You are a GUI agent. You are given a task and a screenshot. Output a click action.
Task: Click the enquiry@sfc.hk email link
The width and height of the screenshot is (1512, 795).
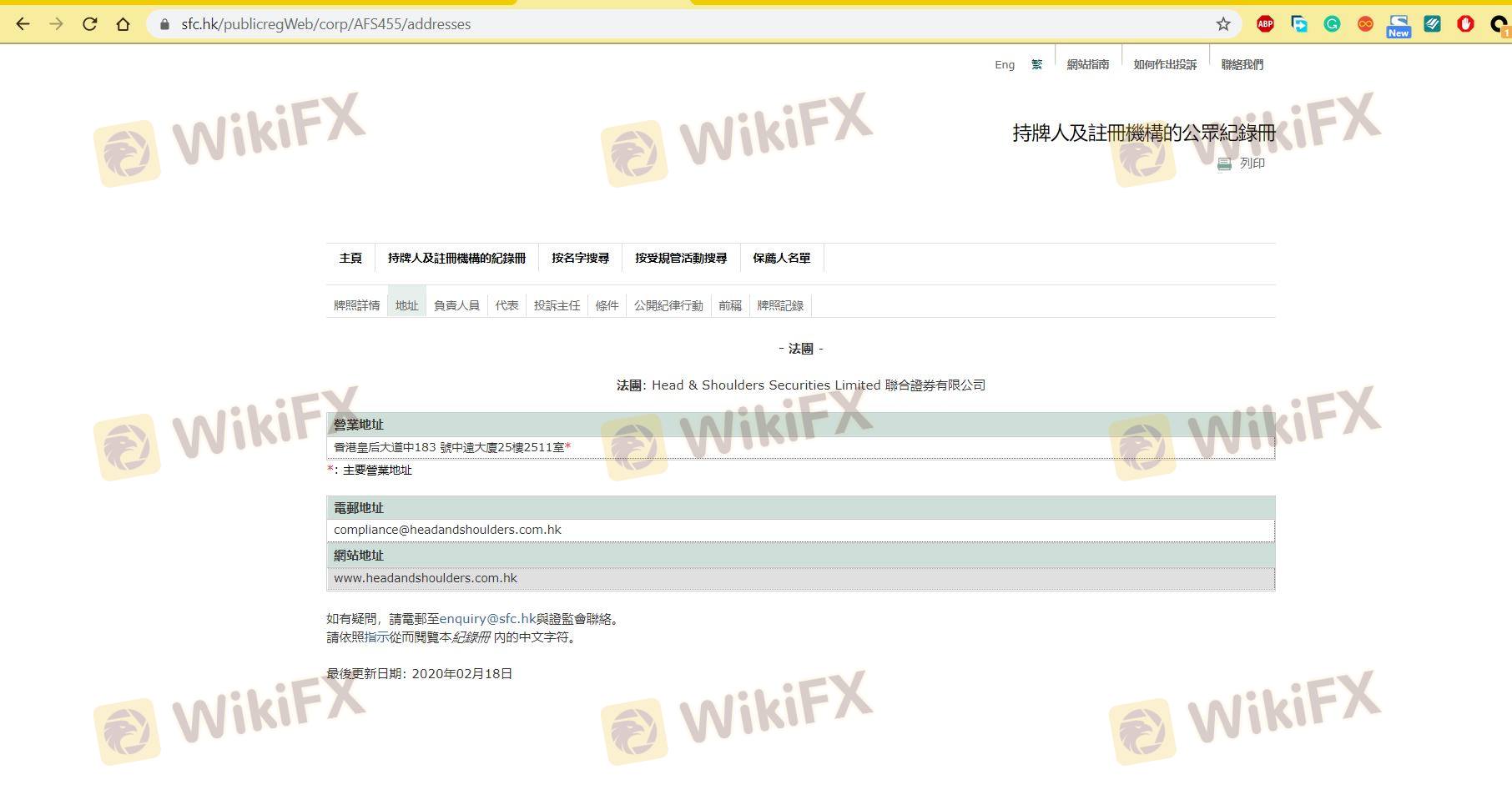487,619
